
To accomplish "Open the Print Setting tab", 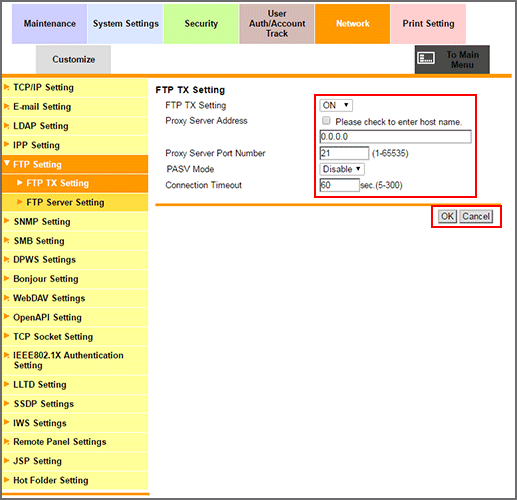I will pyautogui.click(x=428, y=24).
